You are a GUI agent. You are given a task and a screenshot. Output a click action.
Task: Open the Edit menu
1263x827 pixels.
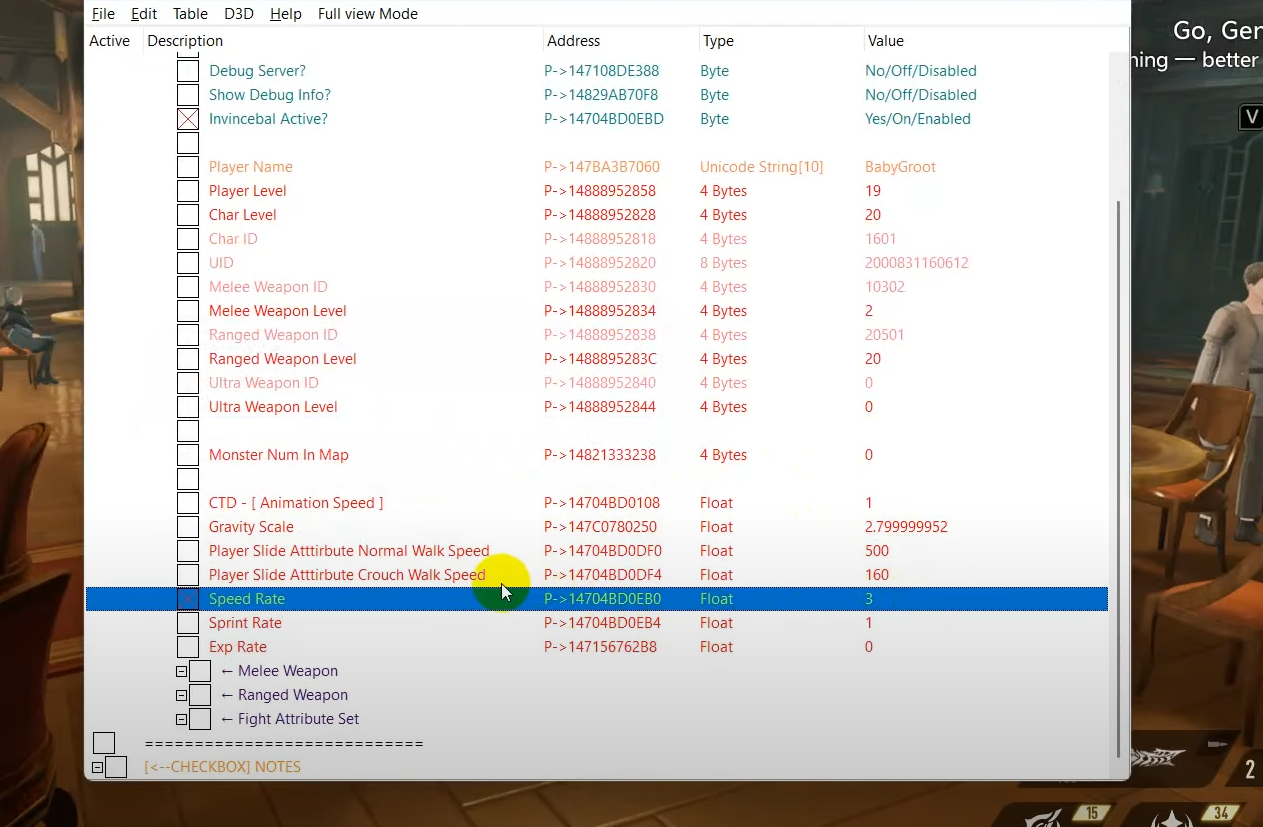coord(144,14)
